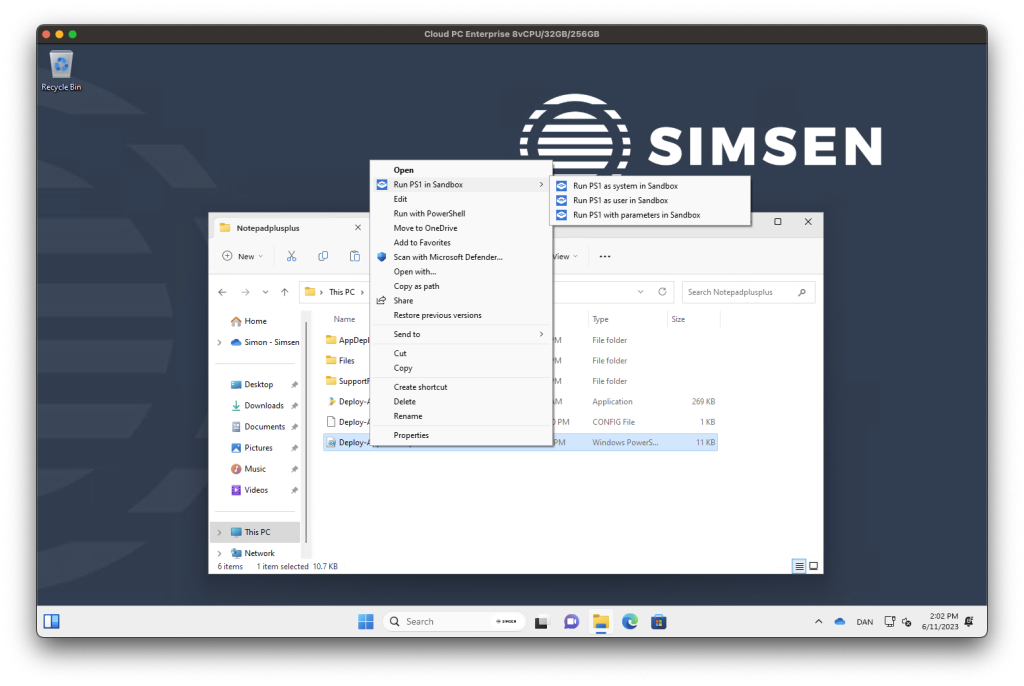Image resolution: width=1024 pixels, height=686 pixels.
Task: Open Microsoft Edge from the taskbar
Action: pos(630,621)
